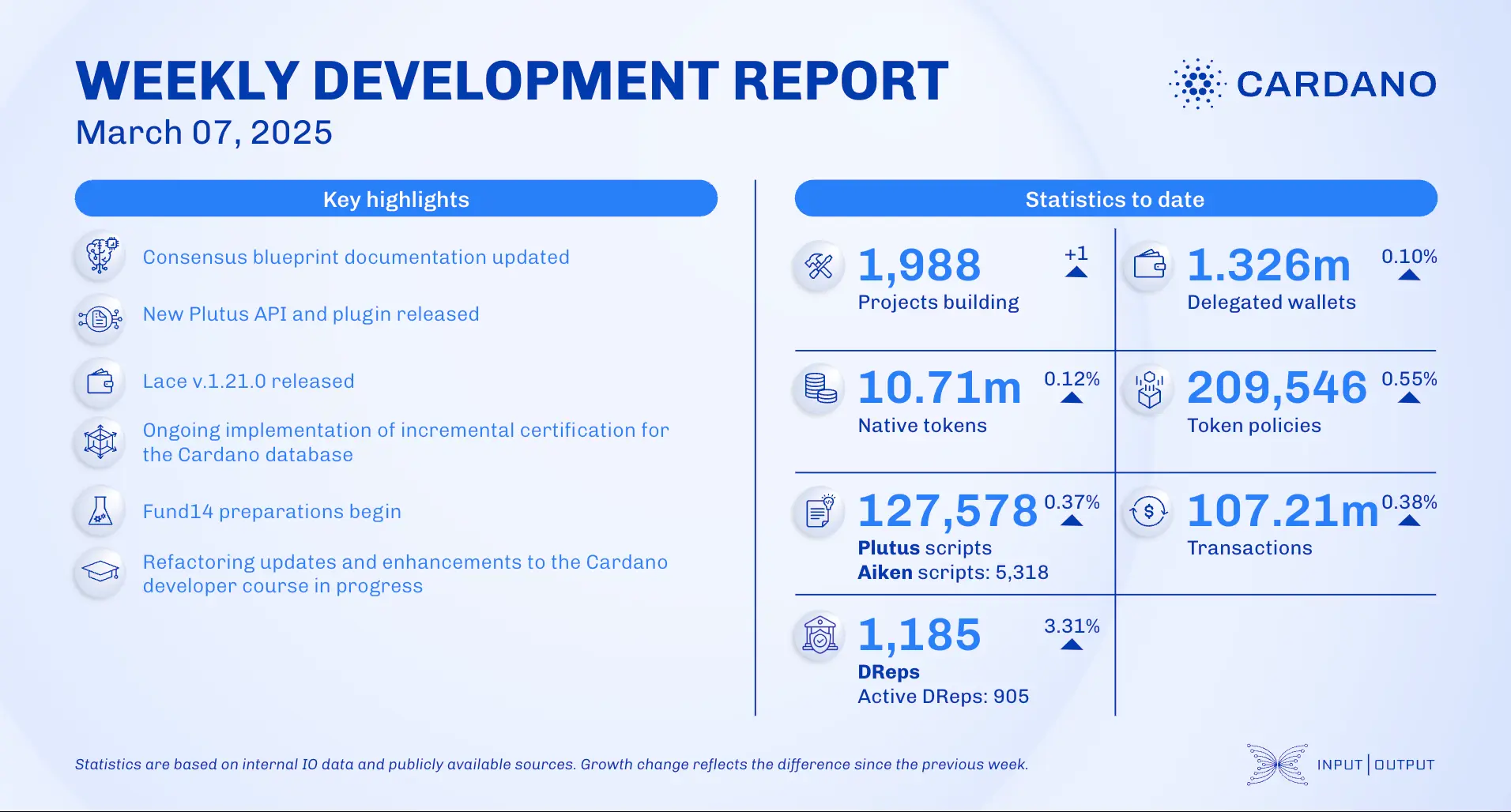Click the Cardano database cube icon
This screenshot has height=812, width=1511.
tap(100, 442)
